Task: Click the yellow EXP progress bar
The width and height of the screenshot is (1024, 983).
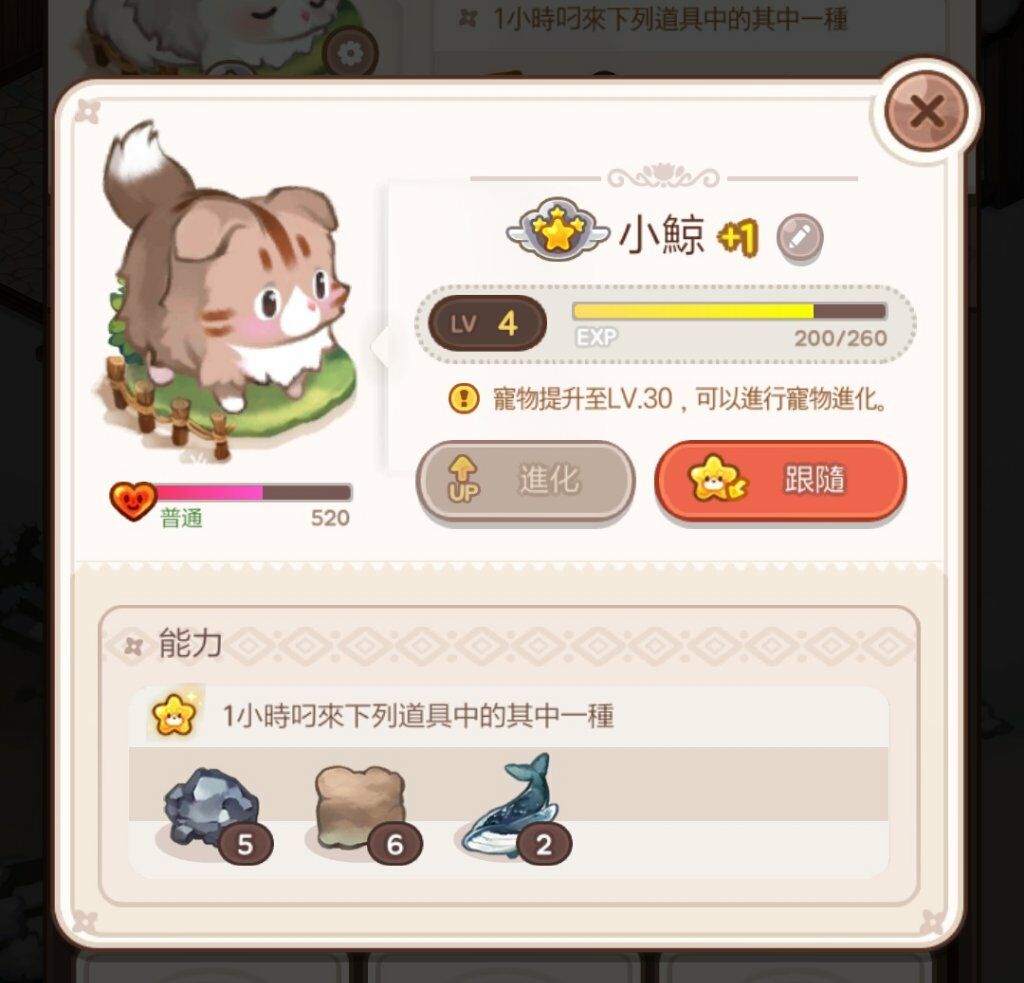Action: pos(729,312)
